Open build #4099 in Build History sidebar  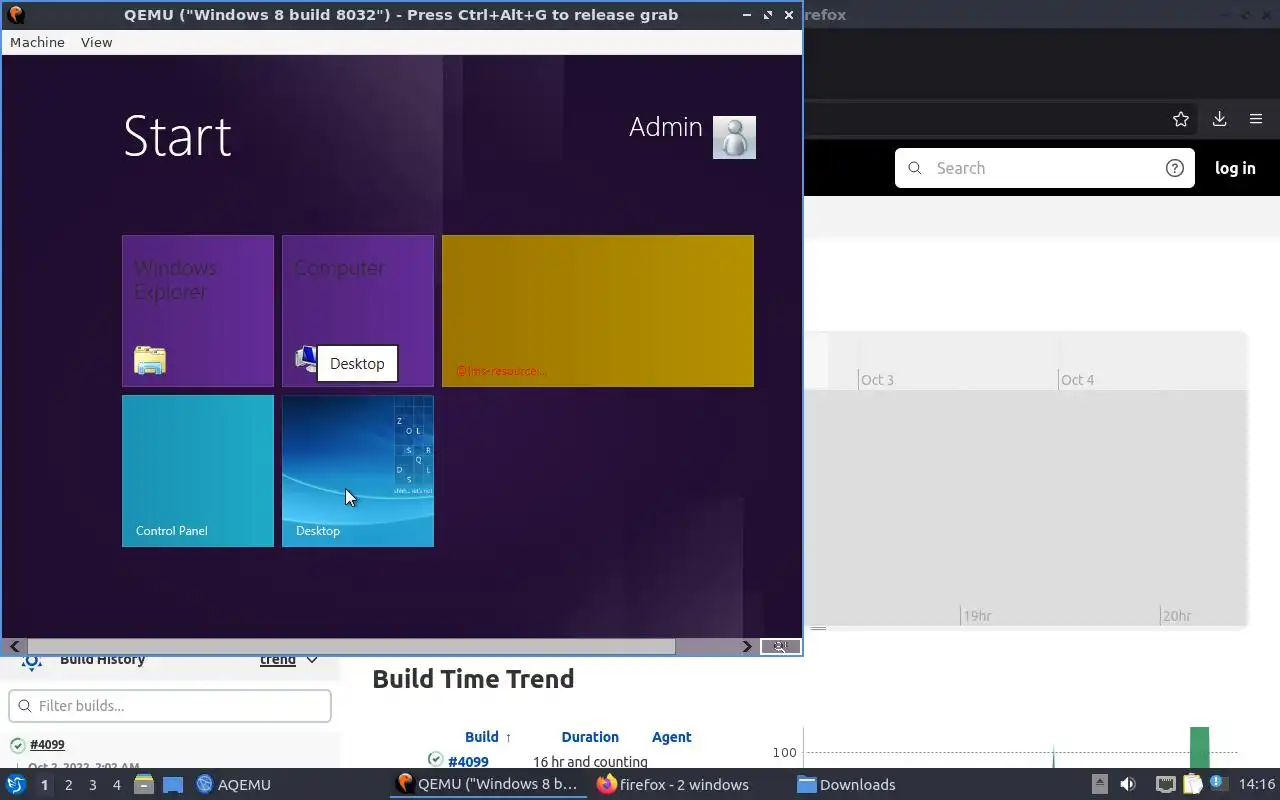pyautogui.click(x=47, y=745)
